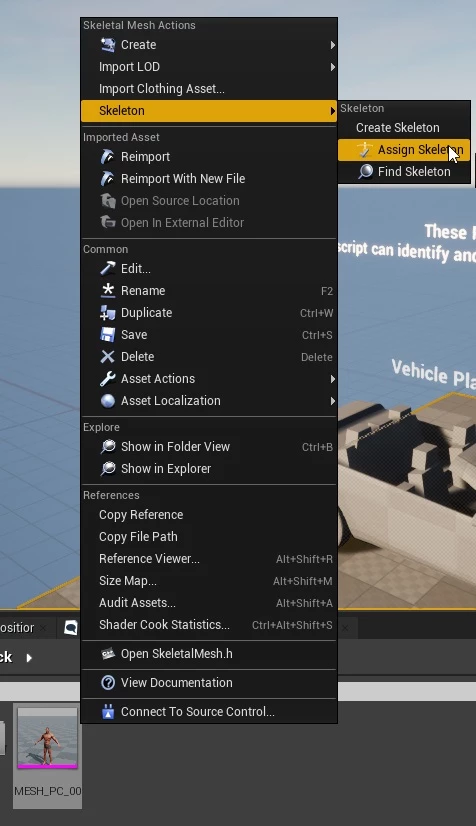Viewport: 476px width, 826px height.
Task: Open Reference Viewer
Action: pyautogui.click(x=209, y=559)
